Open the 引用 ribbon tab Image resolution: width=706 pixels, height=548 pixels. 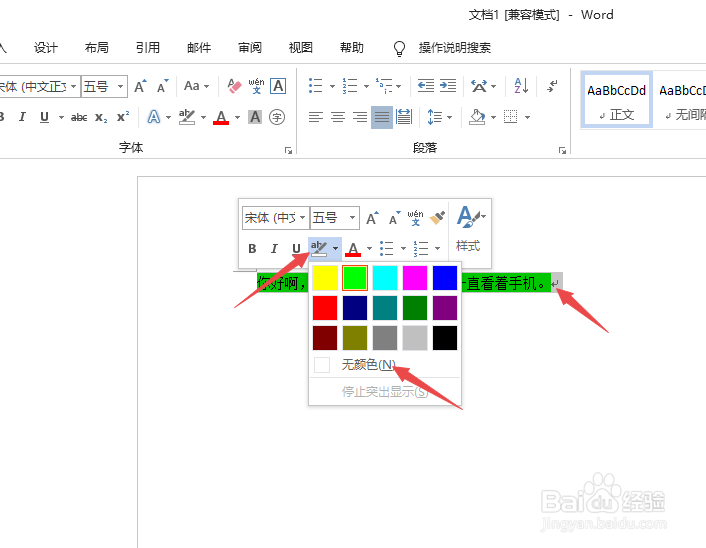pyautogui.click(x=148, y=48)
